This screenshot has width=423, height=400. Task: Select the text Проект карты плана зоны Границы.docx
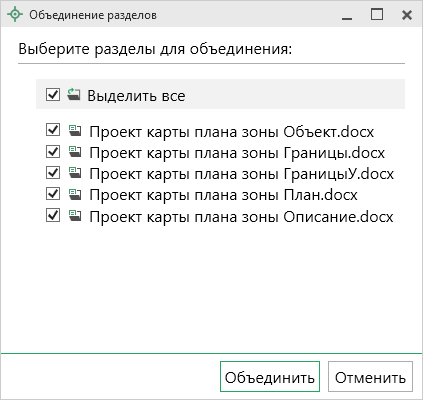pyautogui.click(x=237, y=153)
